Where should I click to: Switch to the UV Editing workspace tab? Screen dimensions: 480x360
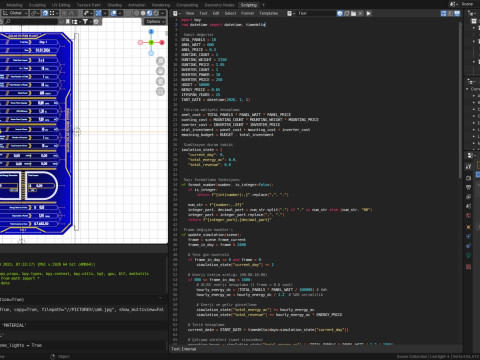(61, 5)
